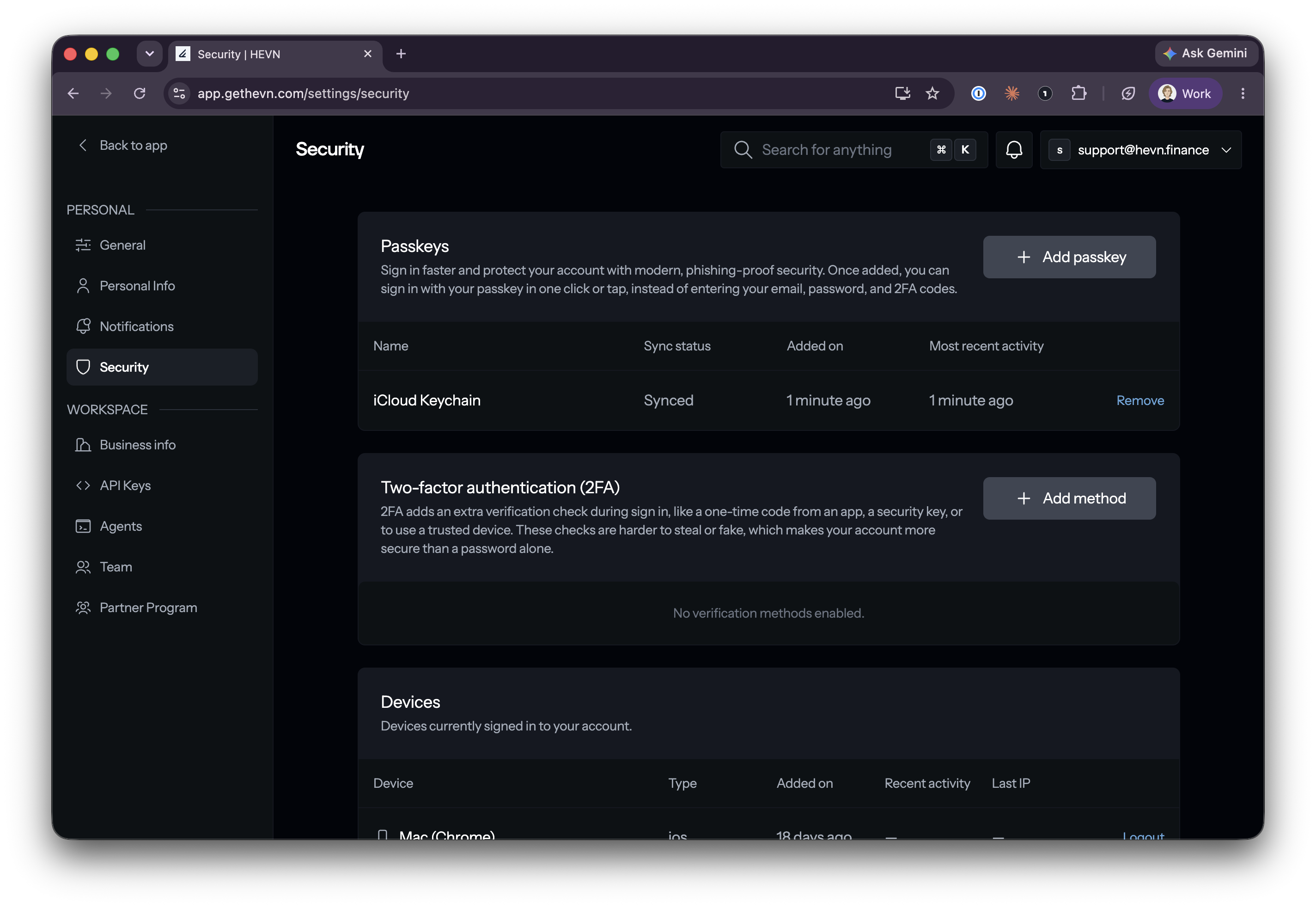Viewport: 1316px width, 908px height.
Task: Click the Back to app chevron arrow
Action: (x=83, y=145)
